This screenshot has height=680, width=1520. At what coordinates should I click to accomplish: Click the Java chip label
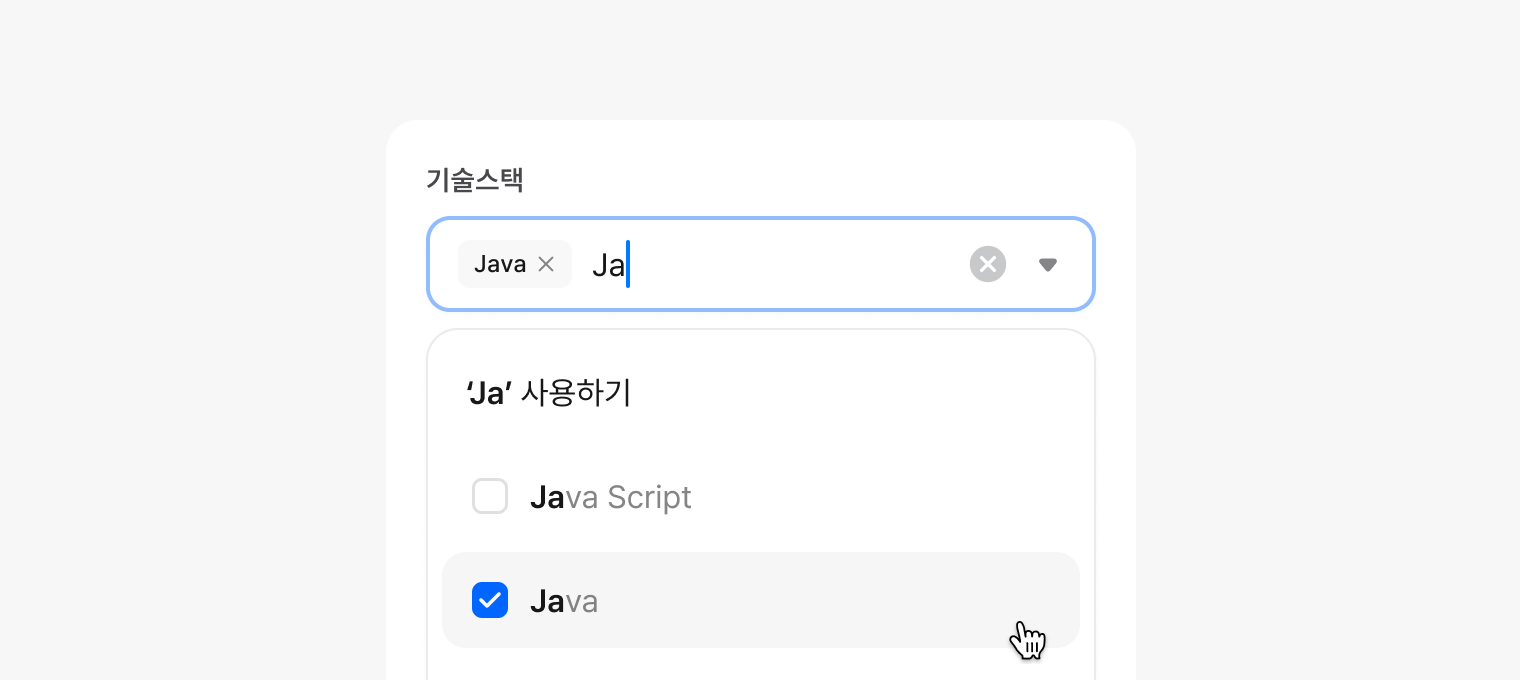500,264
